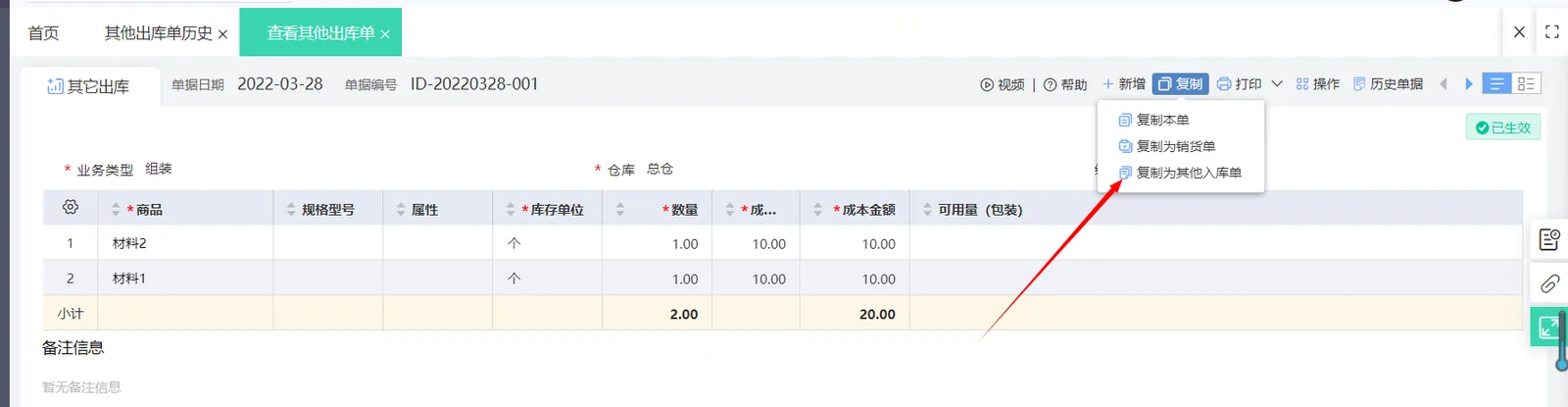
Task: Click subtotal amount 20.00
Action: [x=878, y=315]
